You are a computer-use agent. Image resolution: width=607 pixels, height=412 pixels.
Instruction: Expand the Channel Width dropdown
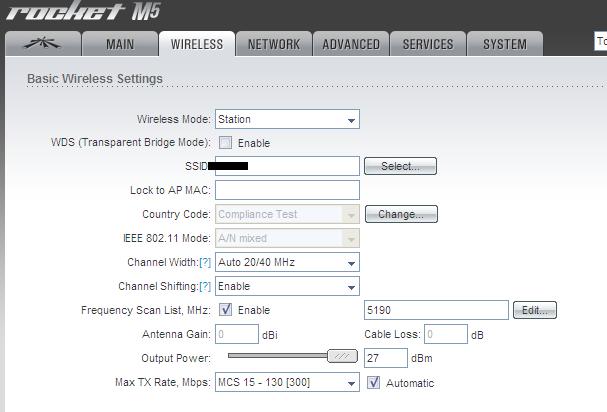287,262
